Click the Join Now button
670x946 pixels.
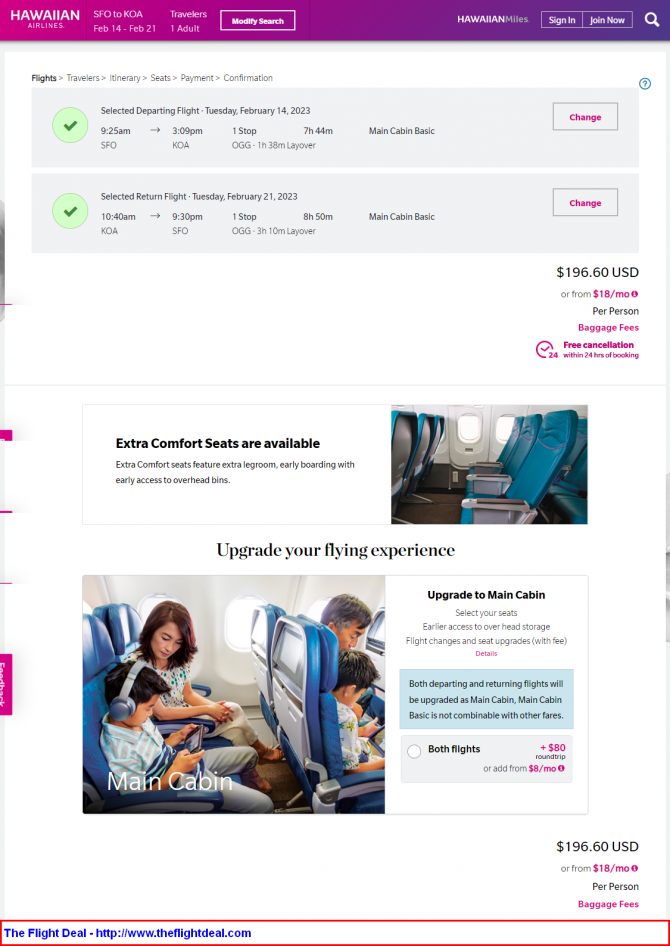(x=607, y=20)
